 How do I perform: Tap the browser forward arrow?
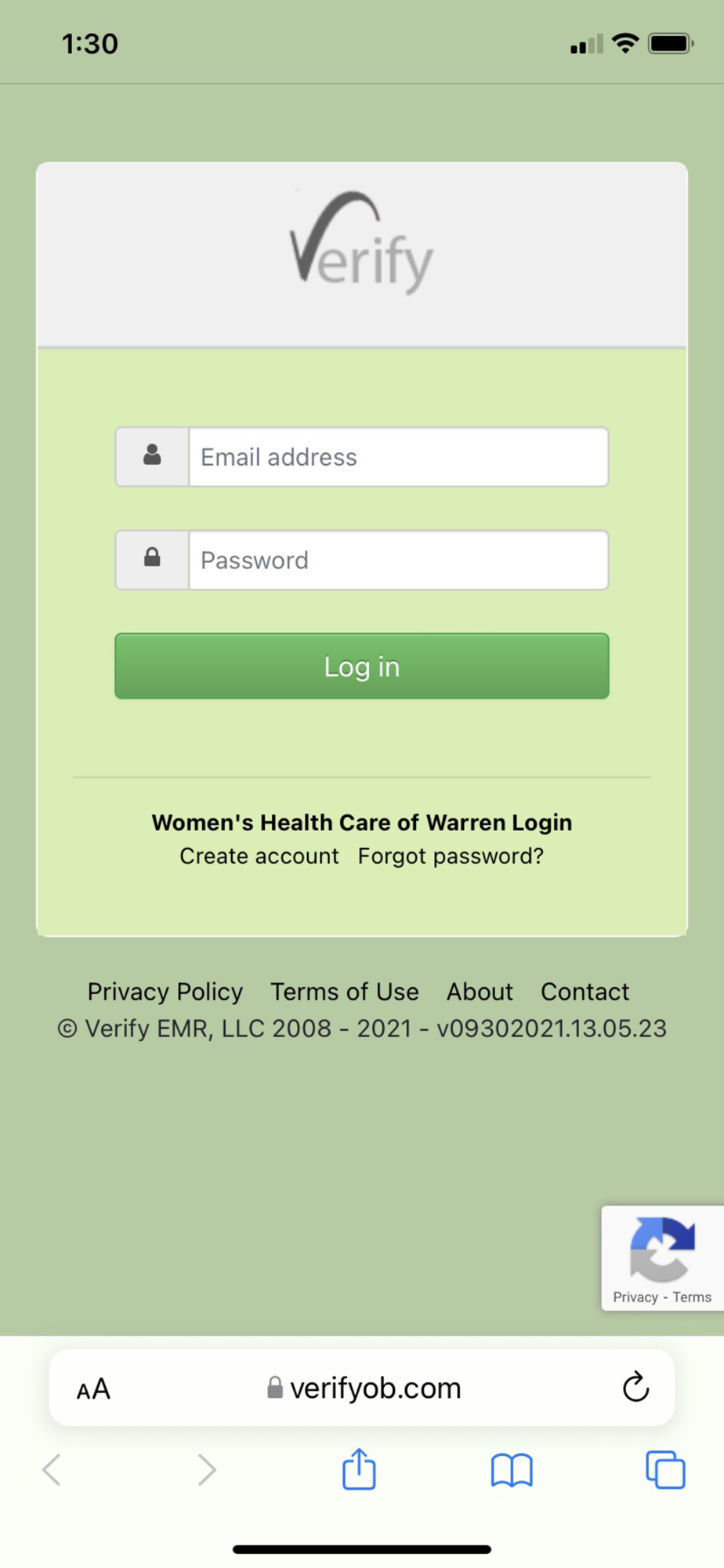point(206,1470)
